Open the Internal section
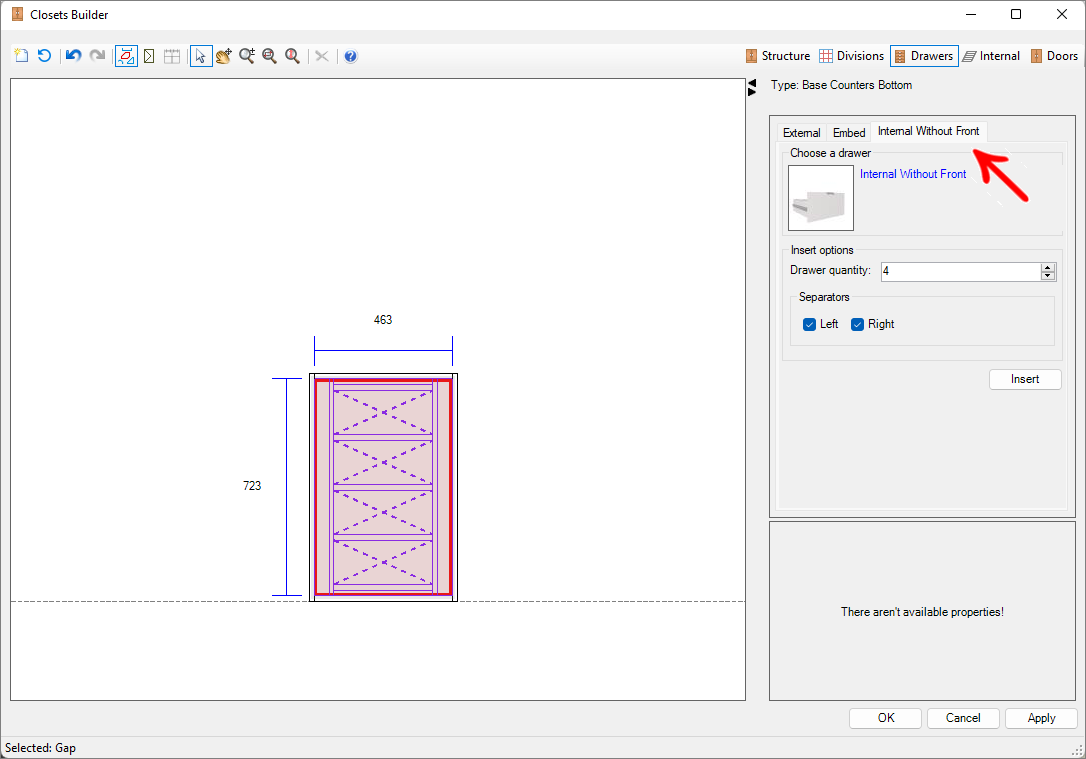 click(x=991, y=56)
